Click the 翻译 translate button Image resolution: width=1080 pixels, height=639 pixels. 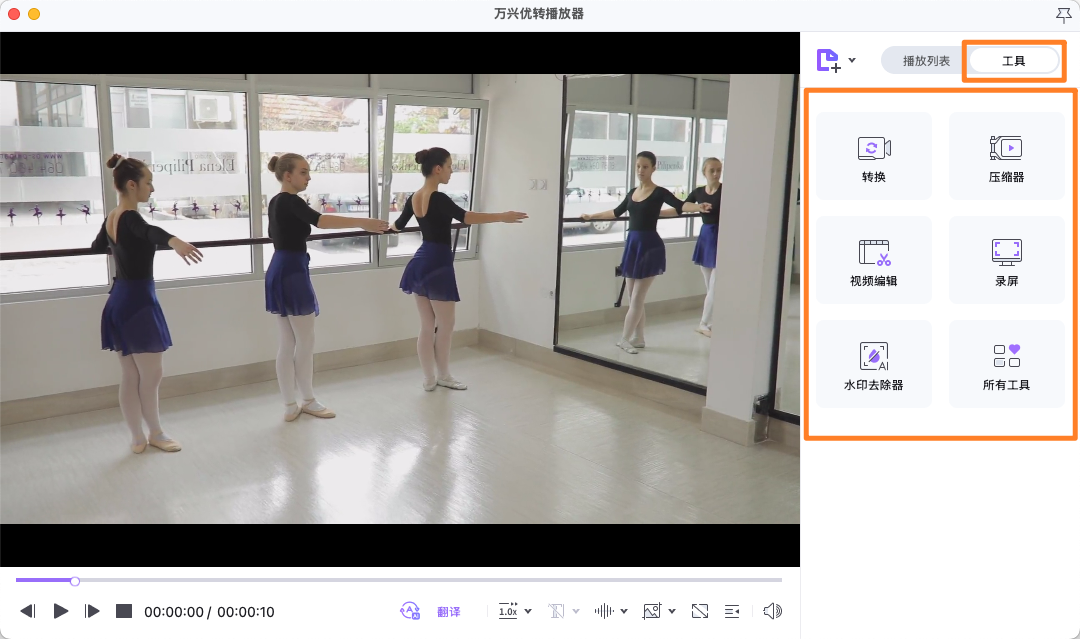coord(449,612)
